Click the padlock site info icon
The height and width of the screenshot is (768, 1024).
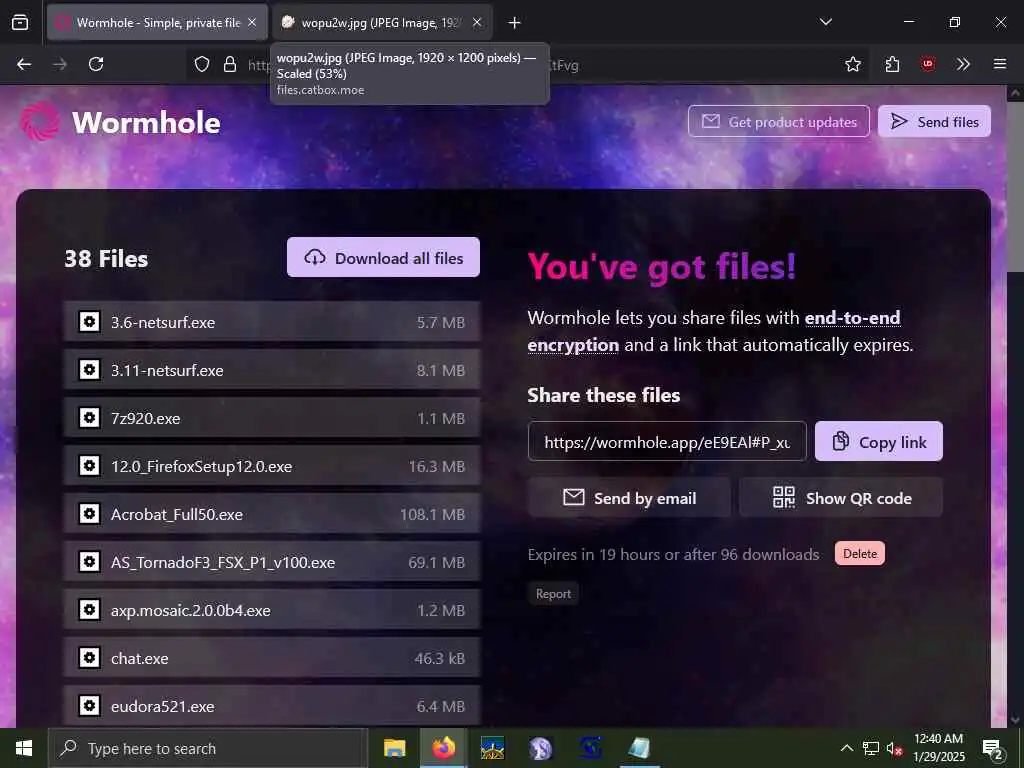(230, 64)
